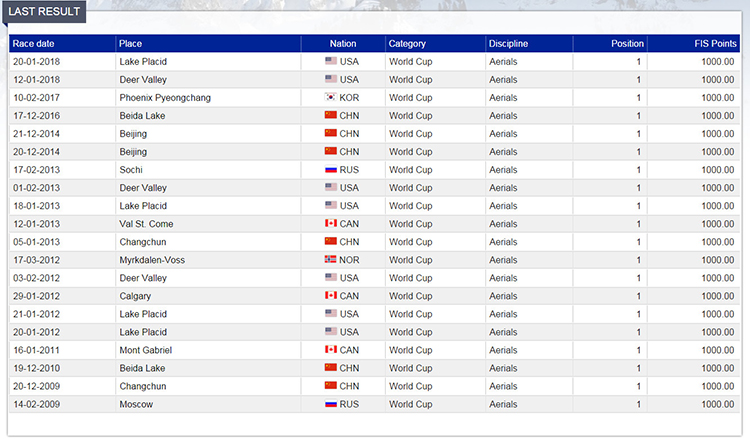This screenshot has width=750, height=439.
Task: Sort by the Race date column header
Action: click(33, 44)
